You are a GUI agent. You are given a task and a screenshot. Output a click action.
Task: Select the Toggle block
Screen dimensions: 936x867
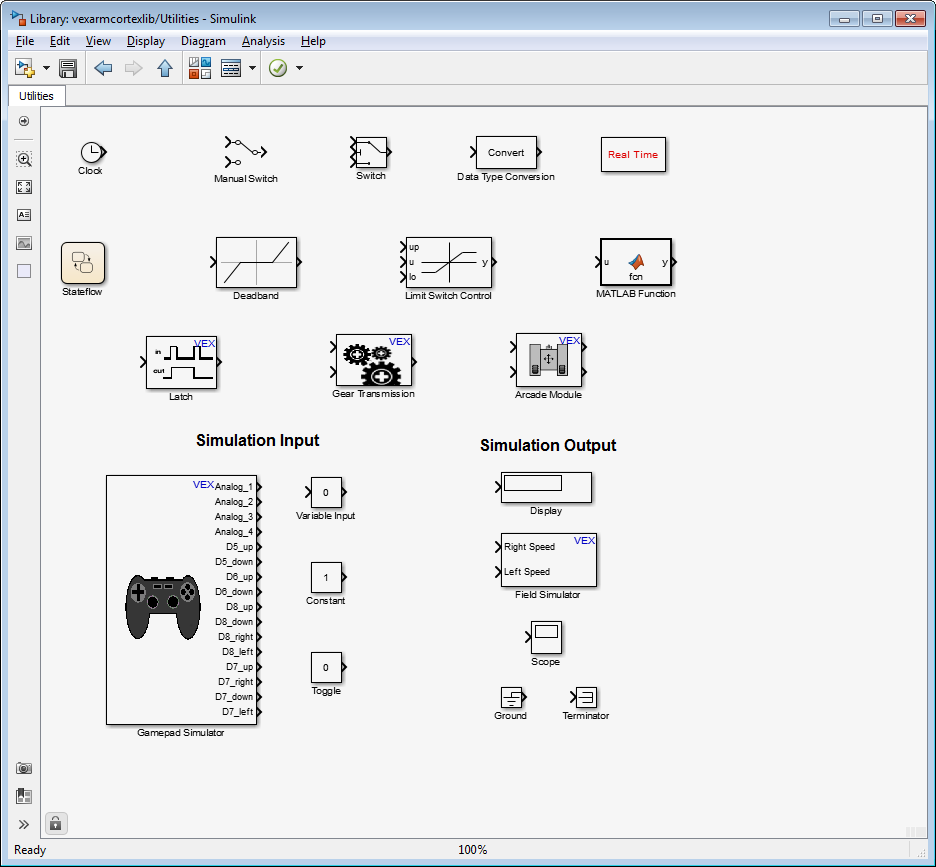326,667
